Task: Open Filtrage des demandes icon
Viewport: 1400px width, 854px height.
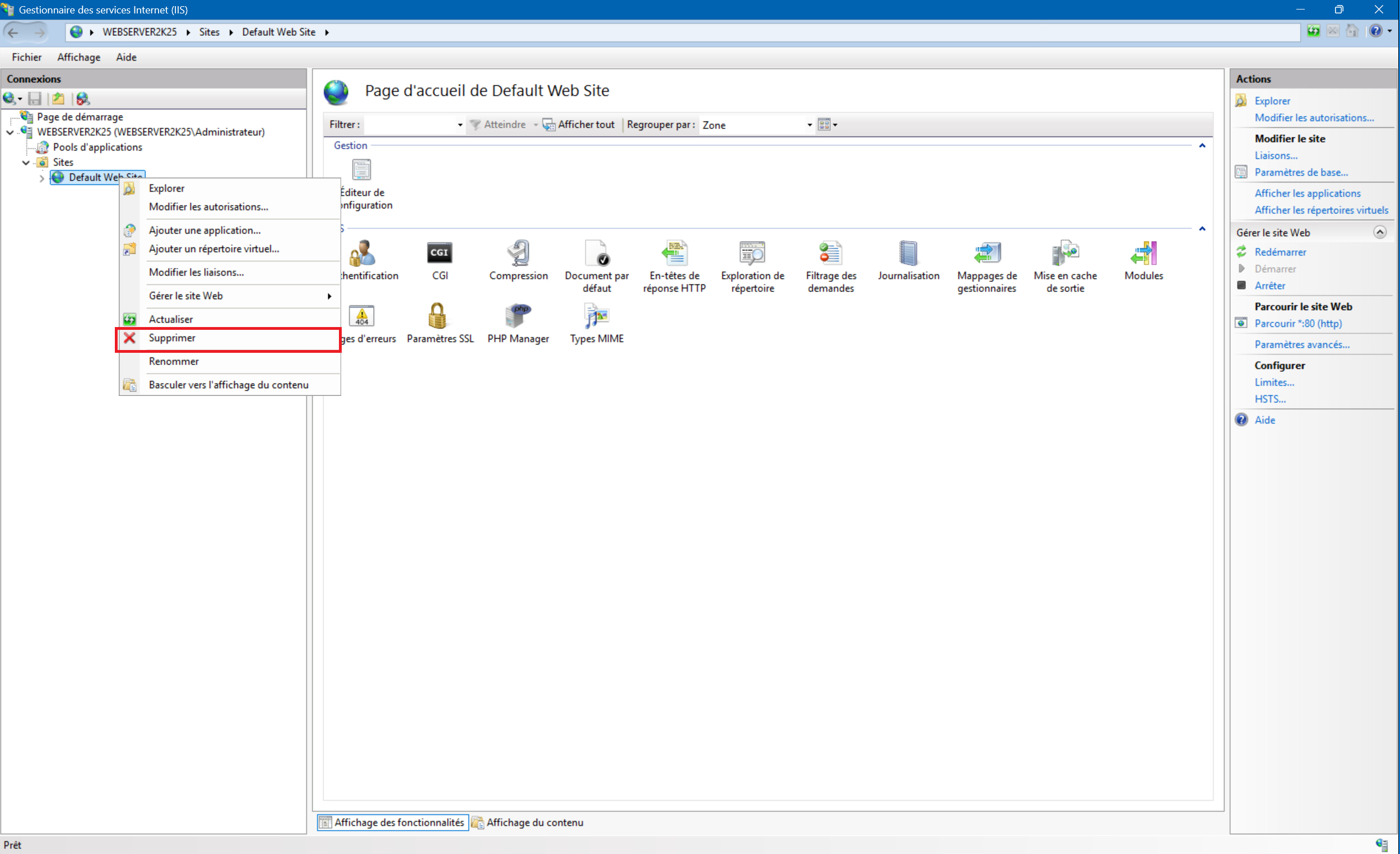Action: pyautogui.click(x=830, y=253)
